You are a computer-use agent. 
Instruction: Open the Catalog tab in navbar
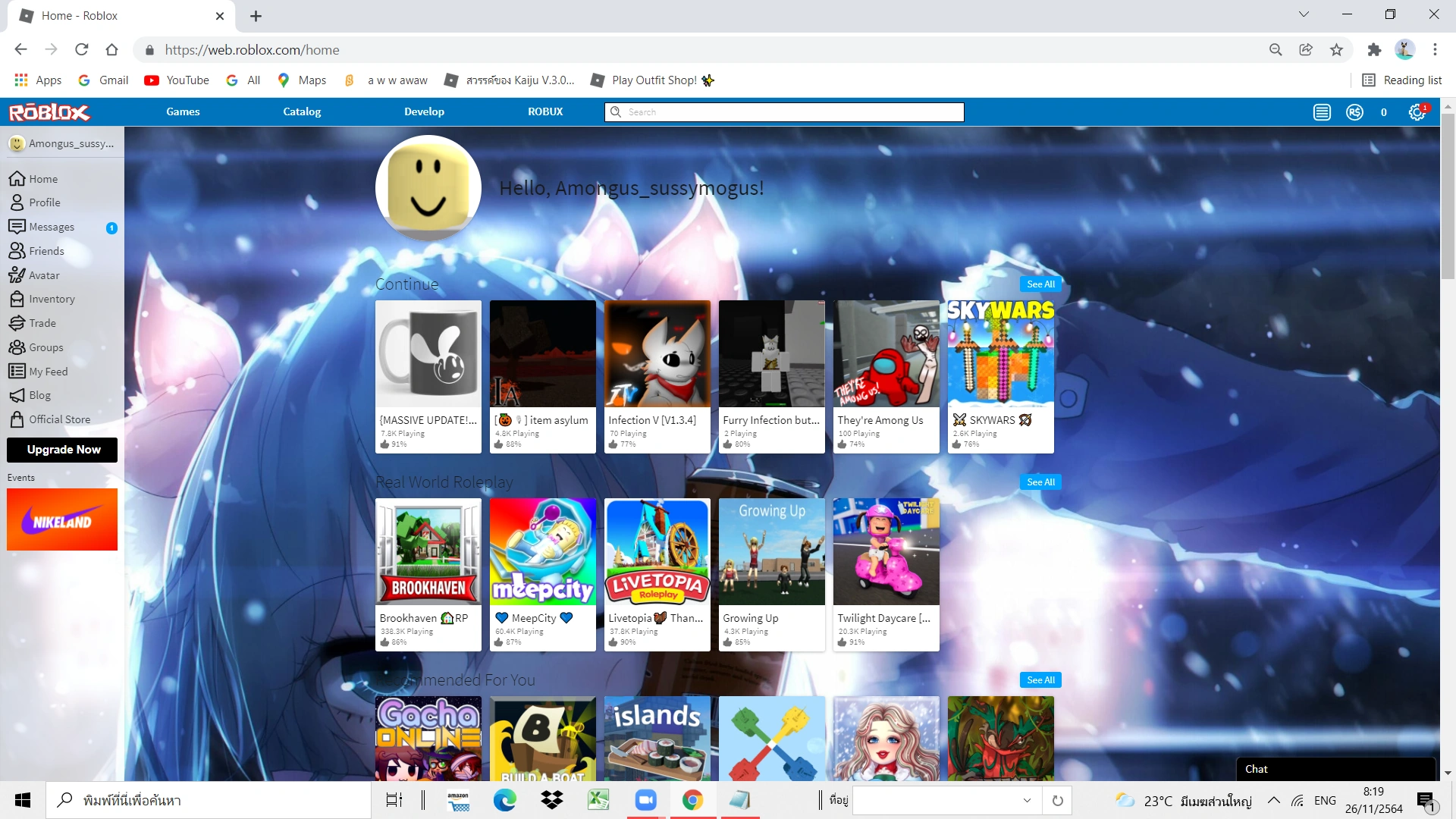click(x=302, y=111)
